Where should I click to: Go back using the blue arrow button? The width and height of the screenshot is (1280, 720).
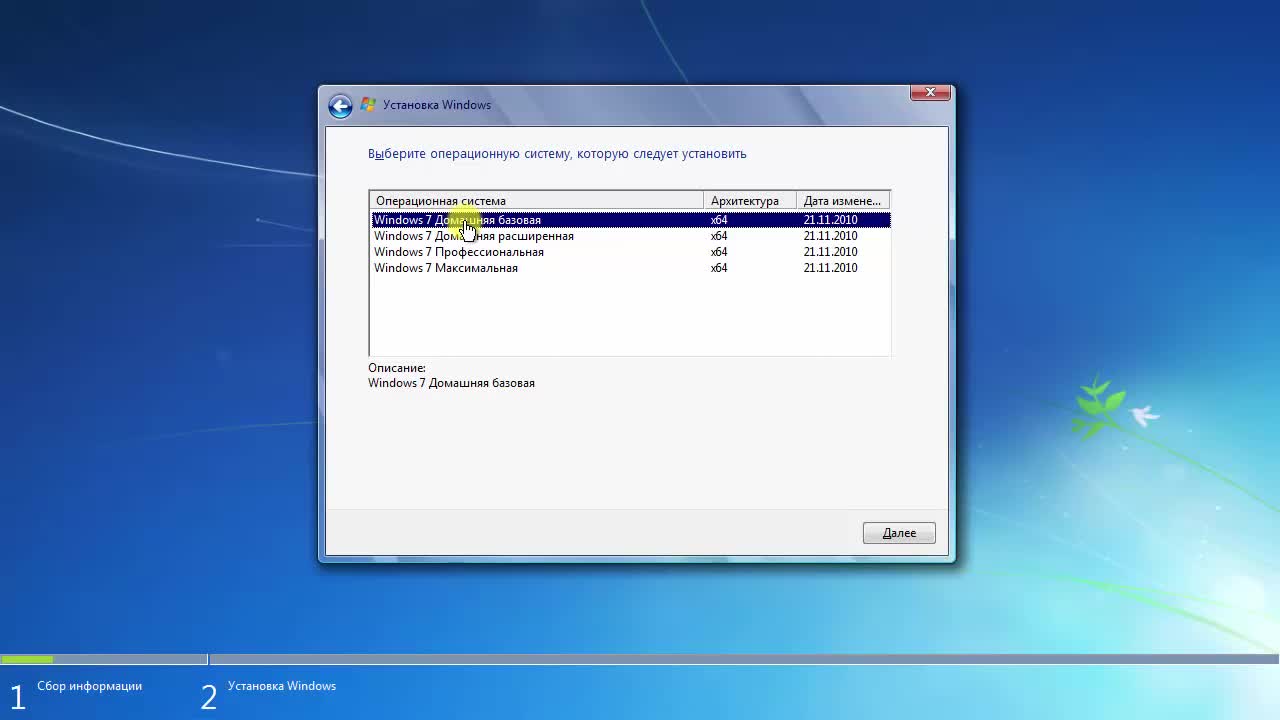tap(340, 106)
